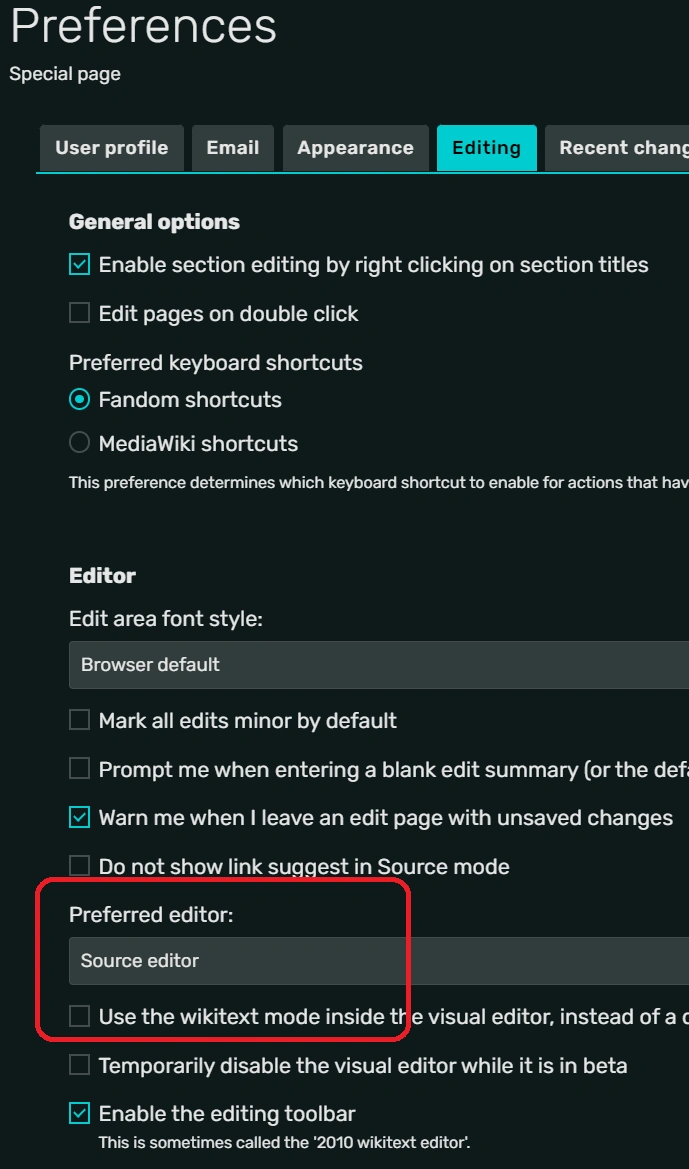Image resolution: width=689 pixels, height=1169 pixels.
Task: Uncheck Enable the editing toolbar
Action: [x=78, y=1112]
